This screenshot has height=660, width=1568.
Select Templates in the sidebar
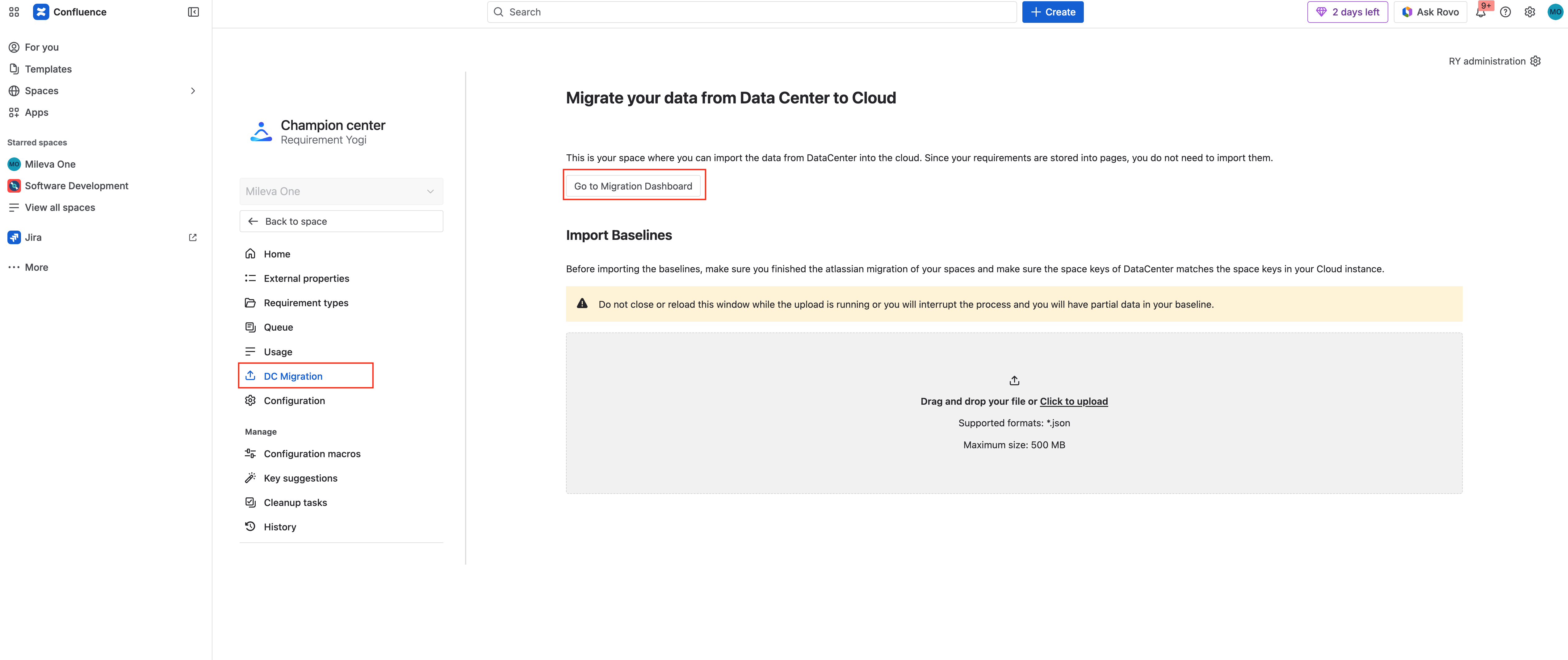pos(49,69)
